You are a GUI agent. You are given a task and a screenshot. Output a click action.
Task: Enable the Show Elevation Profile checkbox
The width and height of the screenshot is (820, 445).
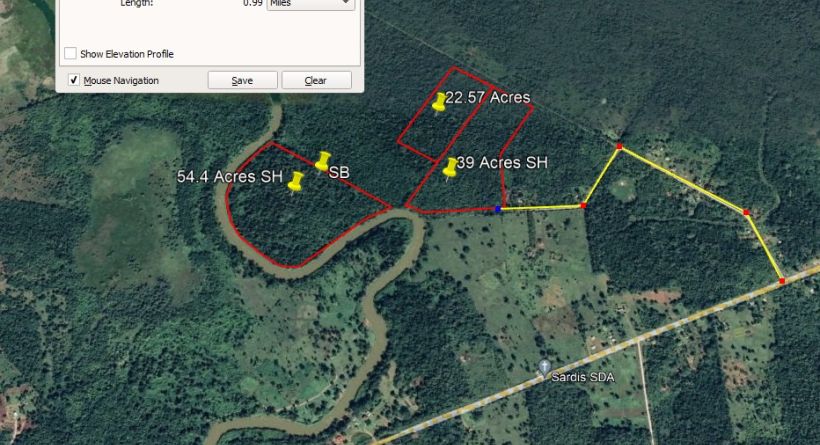[70, 53]
